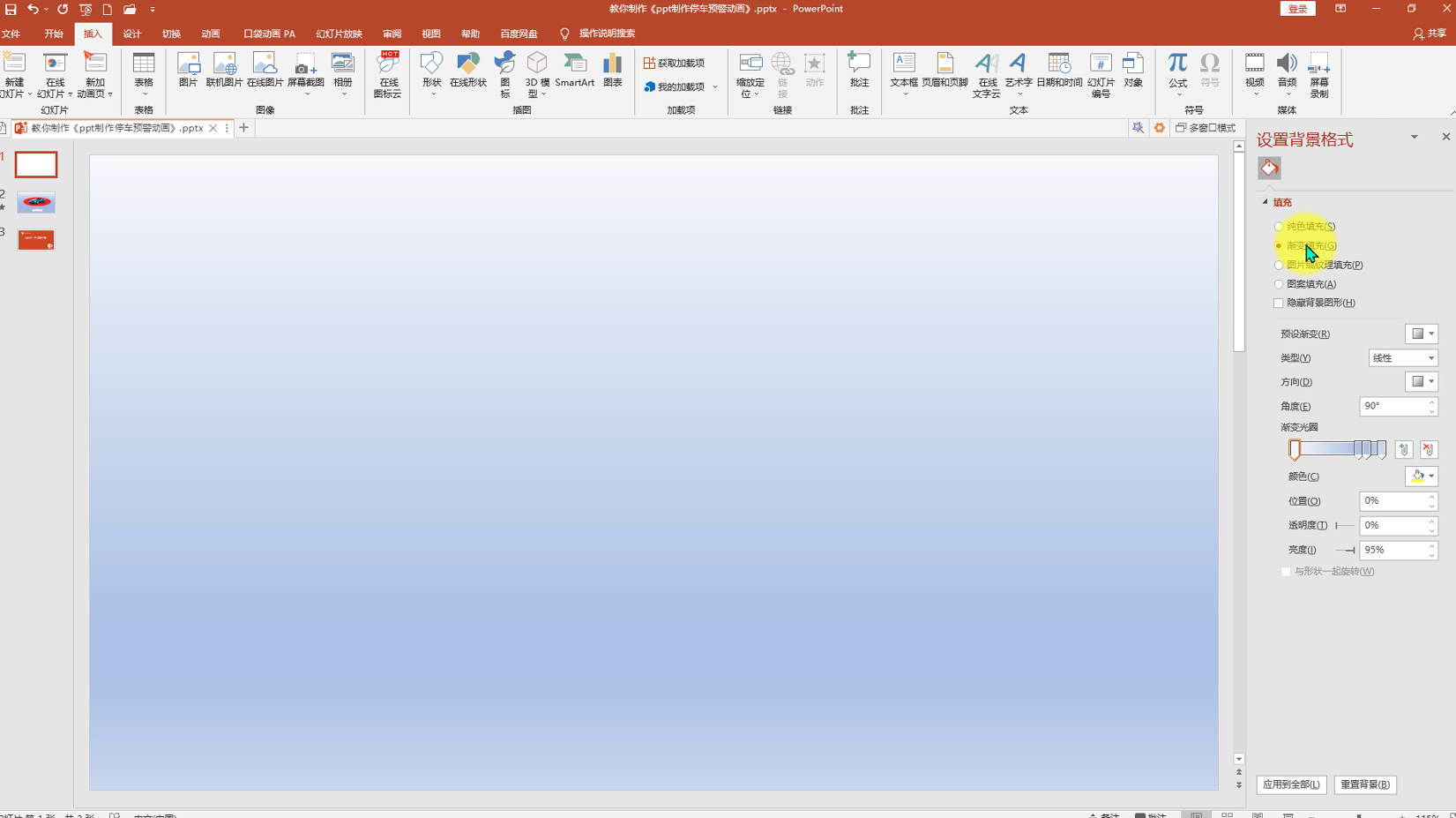This screenshot has height=818, width=1456.
Task: Click Apply to All (应用到全部) button
Action: [x=1291, y=784]
